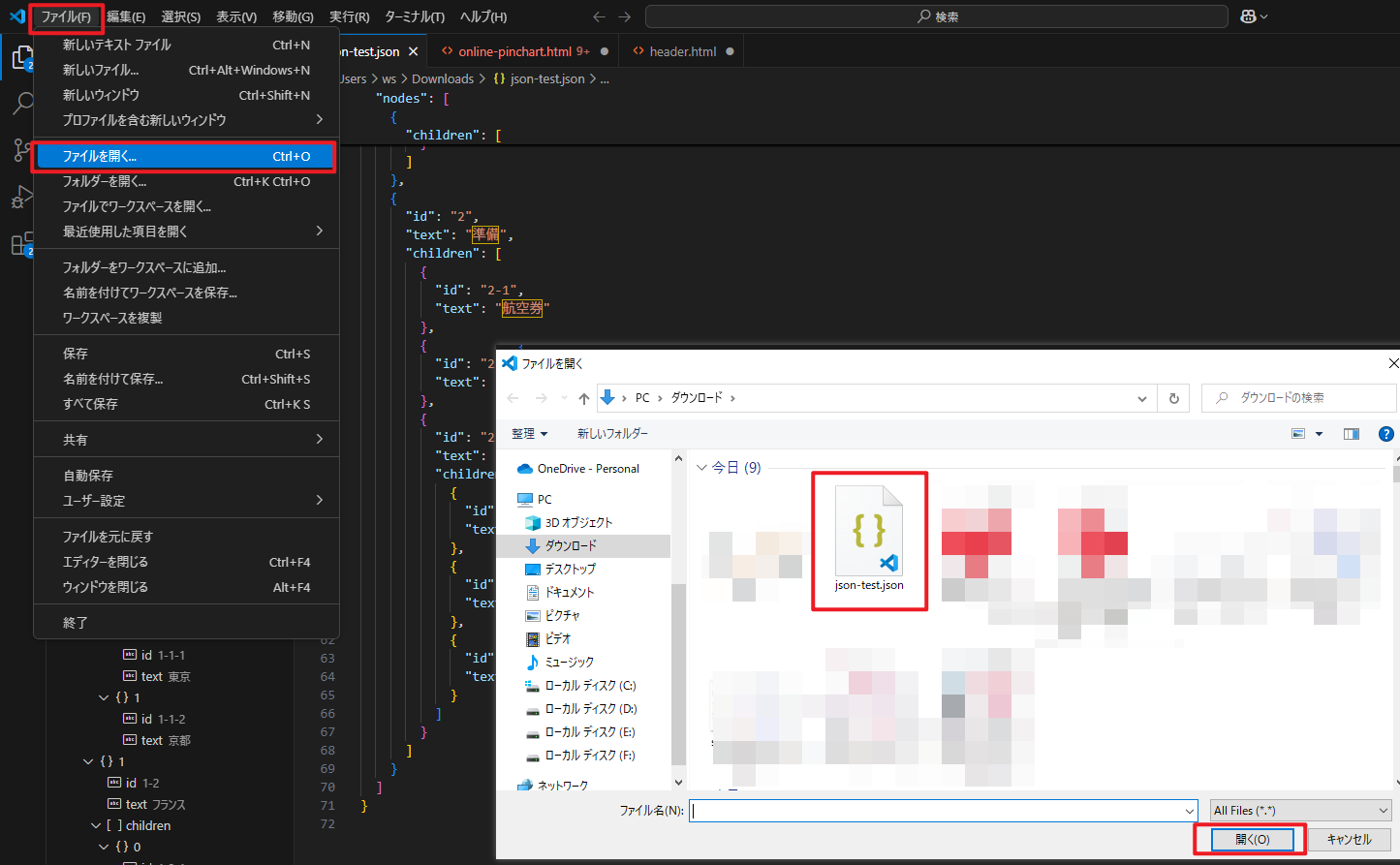Open the ファイル名 history dropdown arrow
Screen dimensions: 1400x865
pyautogui.click(x=1190, y=811)
